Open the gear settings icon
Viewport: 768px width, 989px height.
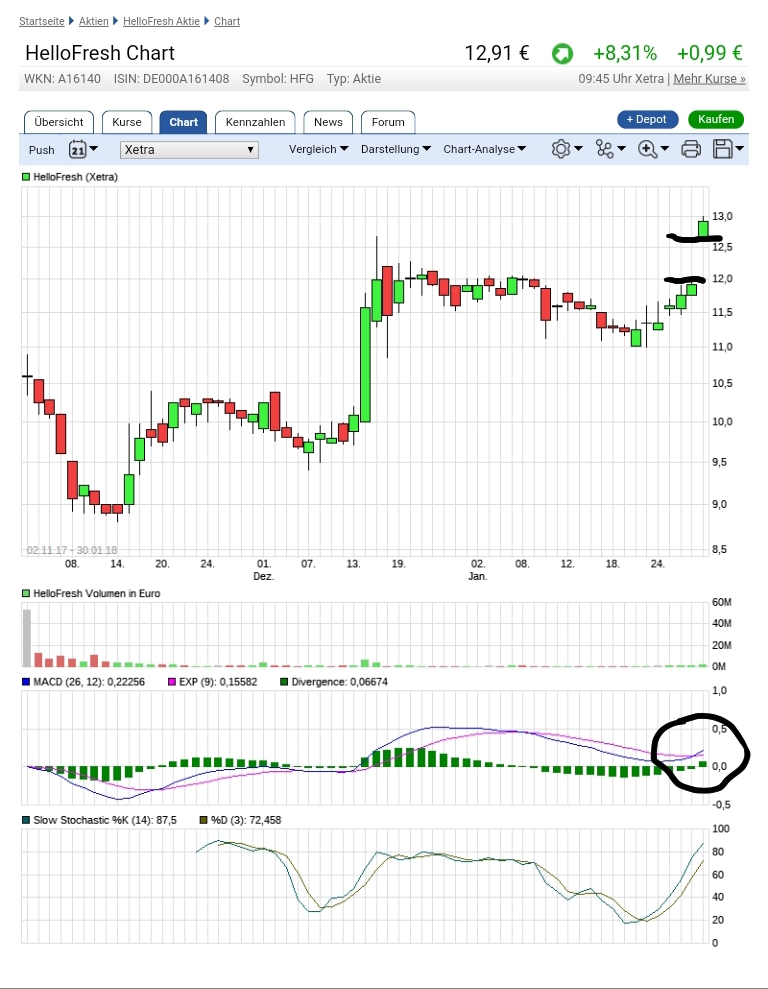[561, 149]
